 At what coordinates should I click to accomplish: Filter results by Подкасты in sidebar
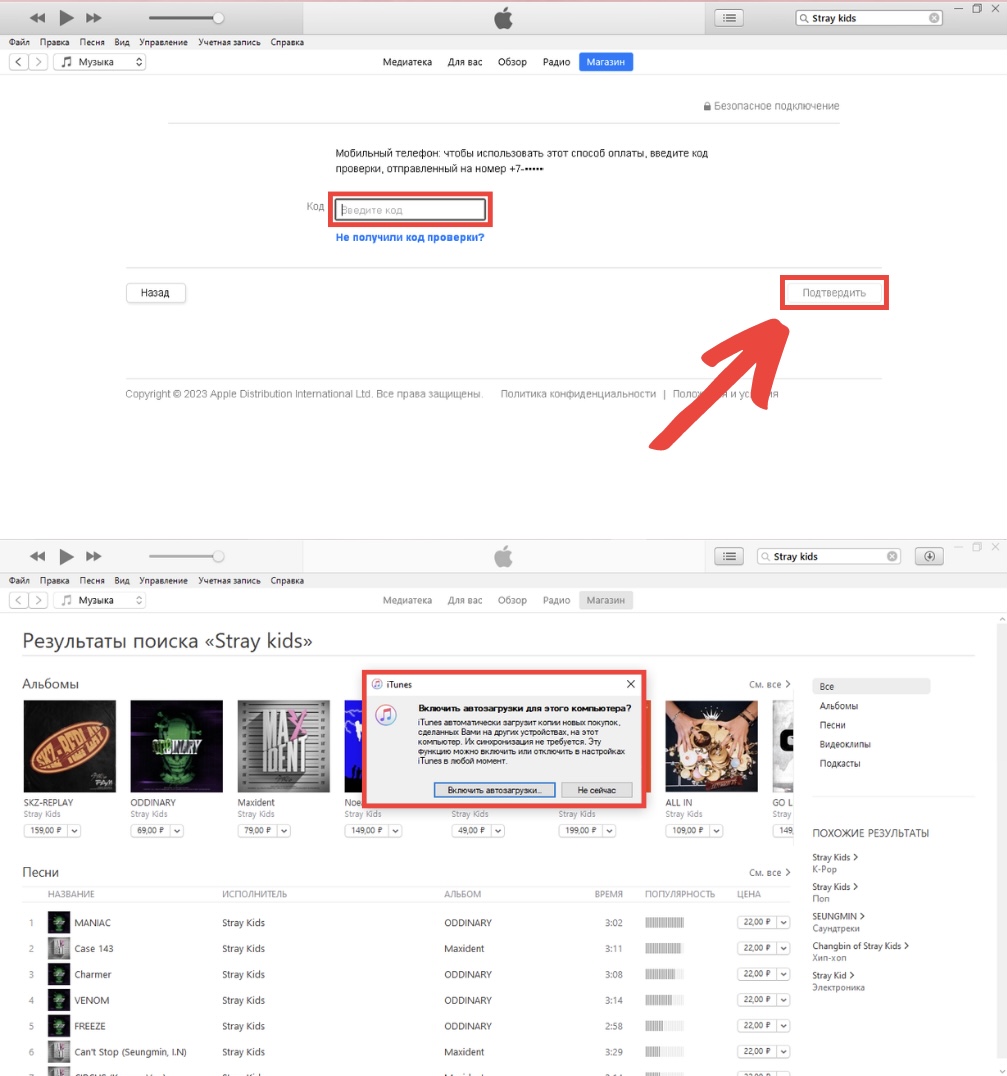pos(840,764)
